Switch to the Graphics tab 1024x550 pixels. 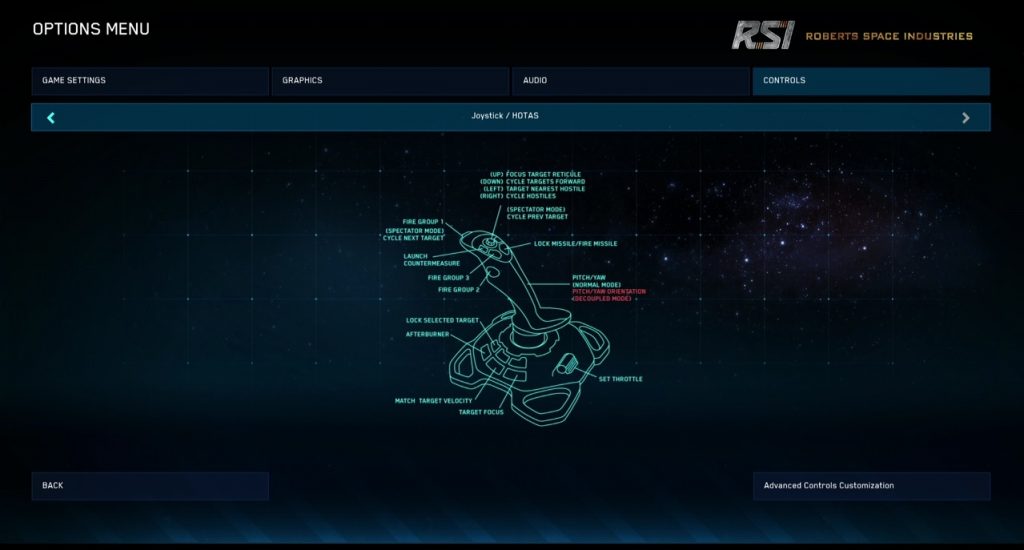[390, 81]
